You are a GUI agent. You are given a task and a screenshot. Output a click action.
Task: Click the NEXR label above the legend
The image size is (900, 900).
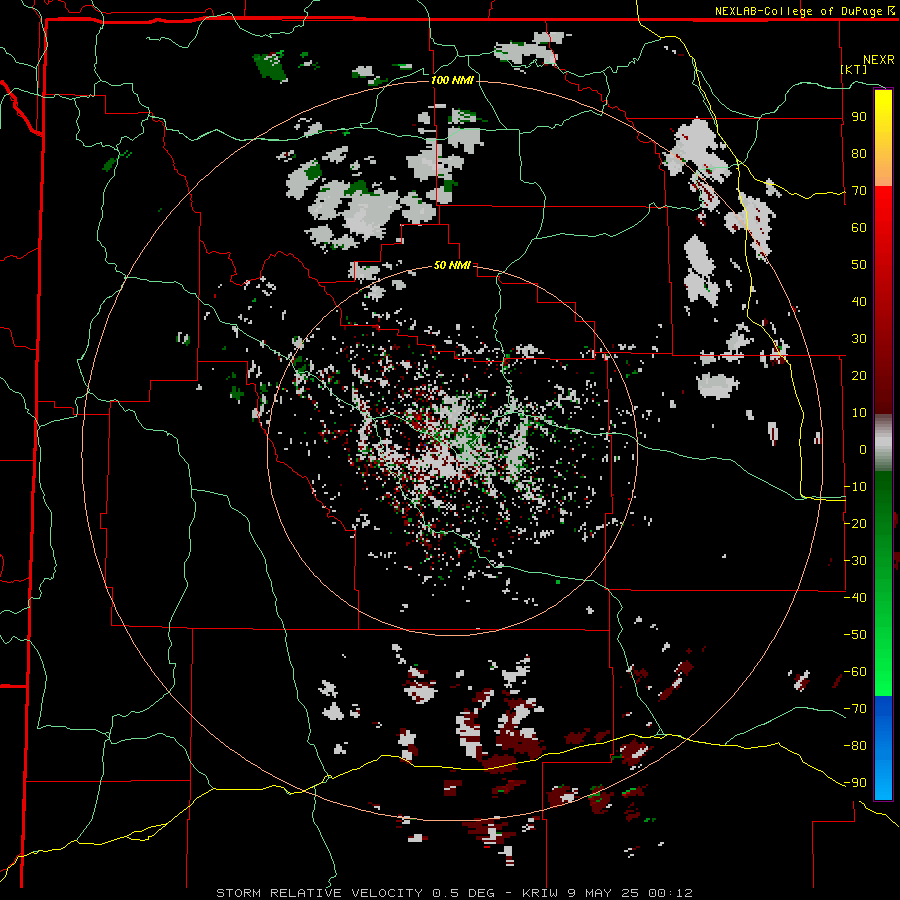[x=879, y=60]
